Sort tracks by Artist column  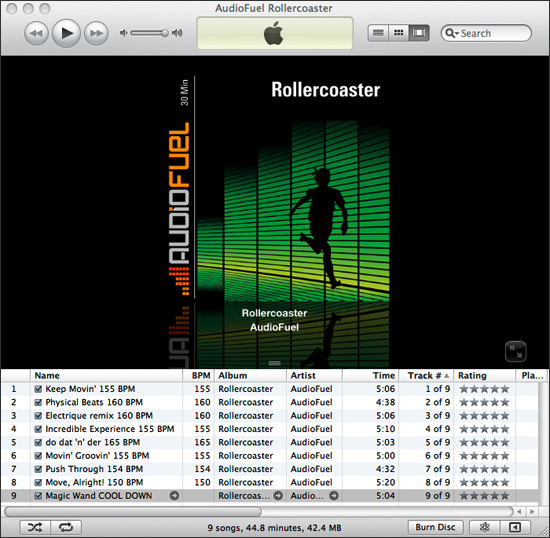(315, 376)
